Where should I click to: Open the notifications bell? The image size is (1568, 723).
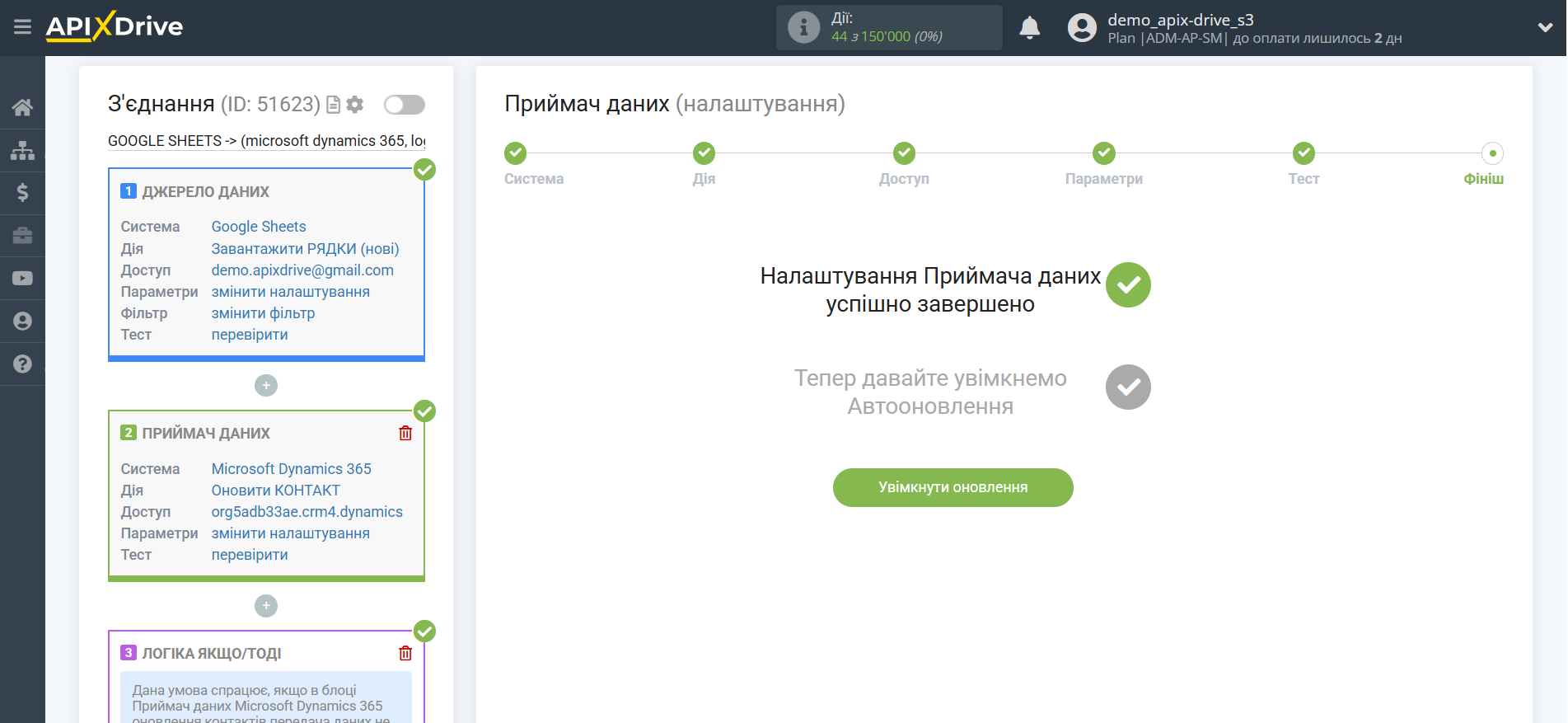[x=1029, y=27]
